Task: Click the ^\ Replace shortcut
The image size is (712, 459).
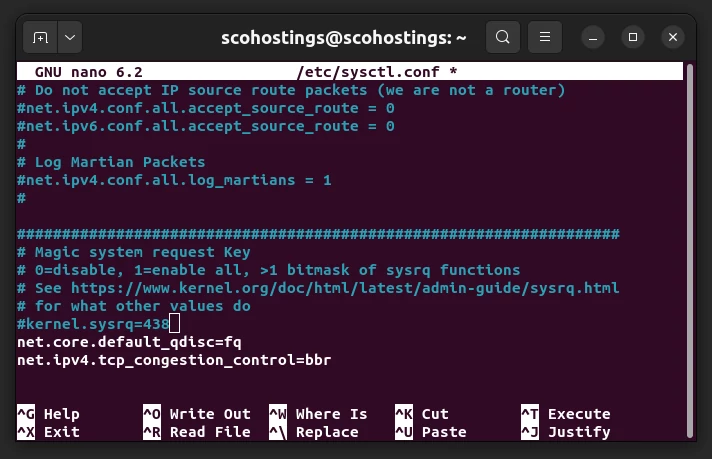Action: (x=314, y=432)
